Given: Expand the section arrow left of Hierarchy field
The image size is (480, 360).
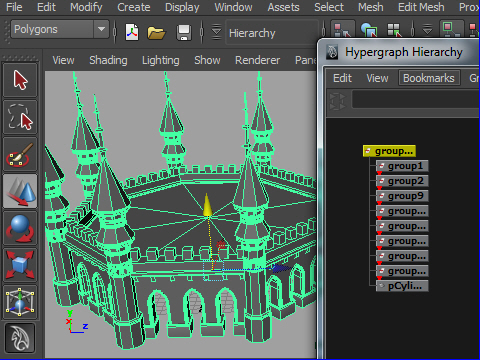Looking at the screenshot, I should 216,32.
